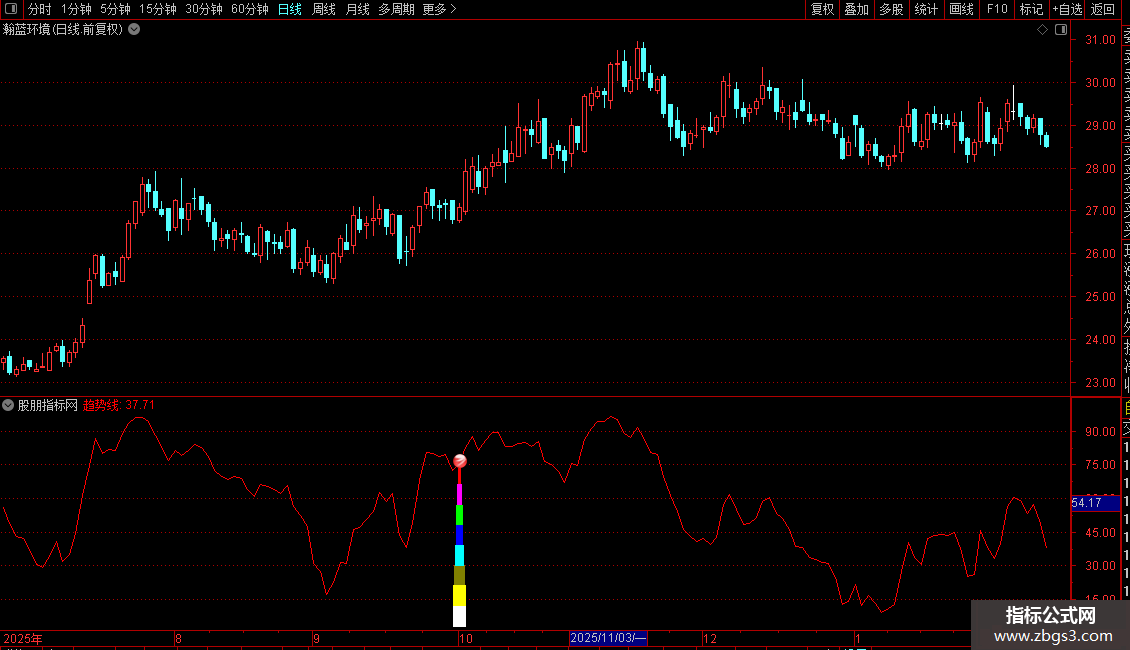Click the green segment of the signal bar

coord(460,515)
